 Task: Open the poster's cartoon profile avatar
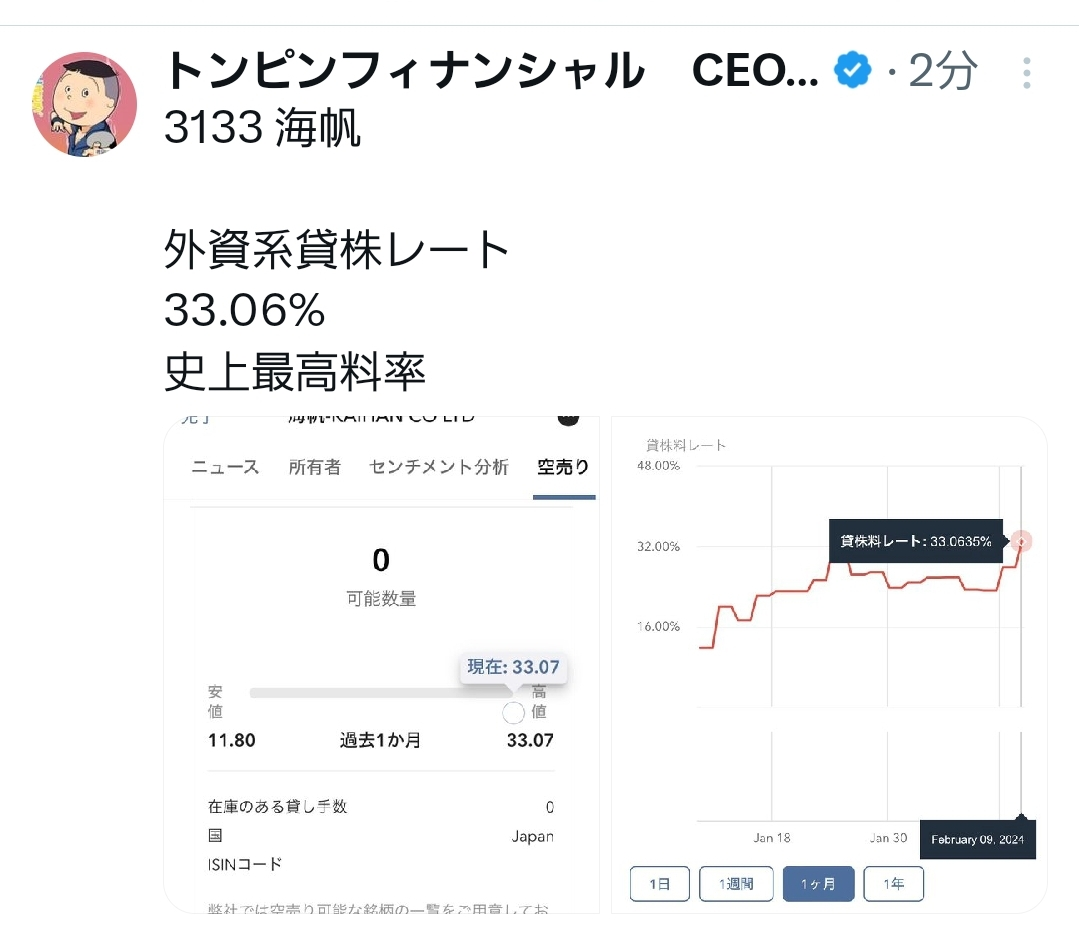click(84, 104)
